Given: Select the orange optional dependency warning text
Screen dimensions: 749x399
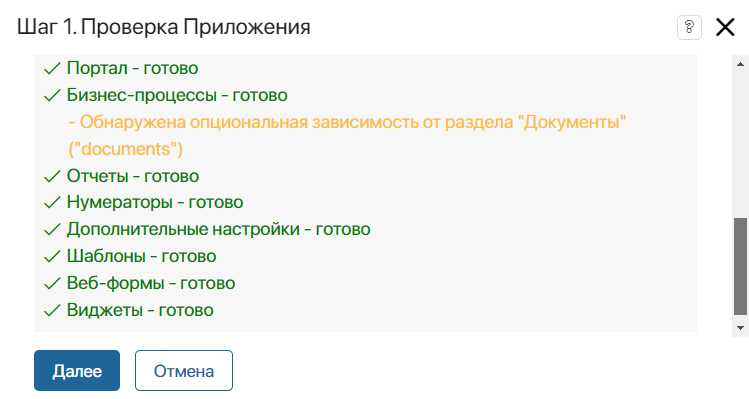Looking at the screenshot, I should 347,135.
